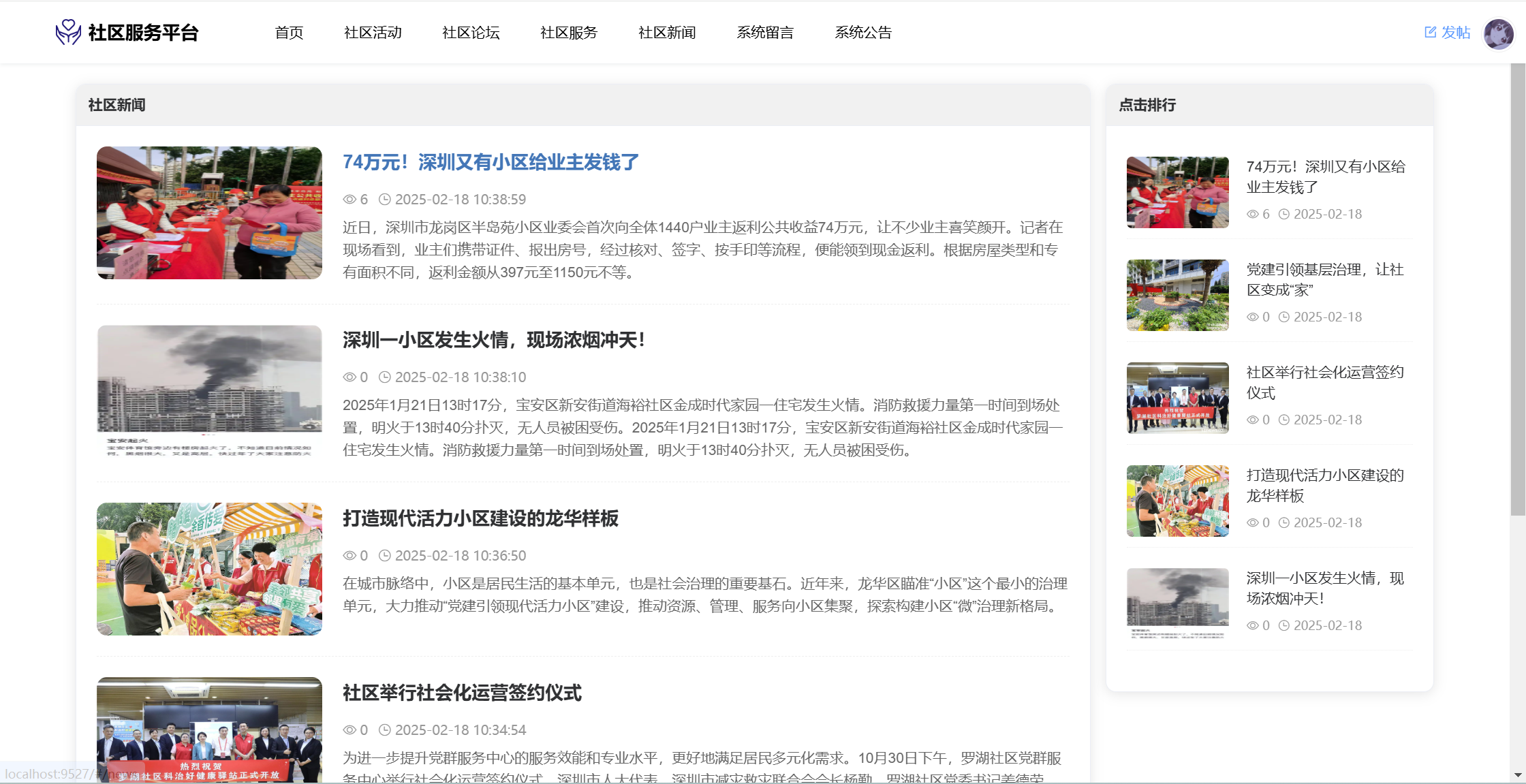The height and width of the screenshot is (784, 1526).
Task: Click the community platform heart logo
Action: tap(68, 32)
